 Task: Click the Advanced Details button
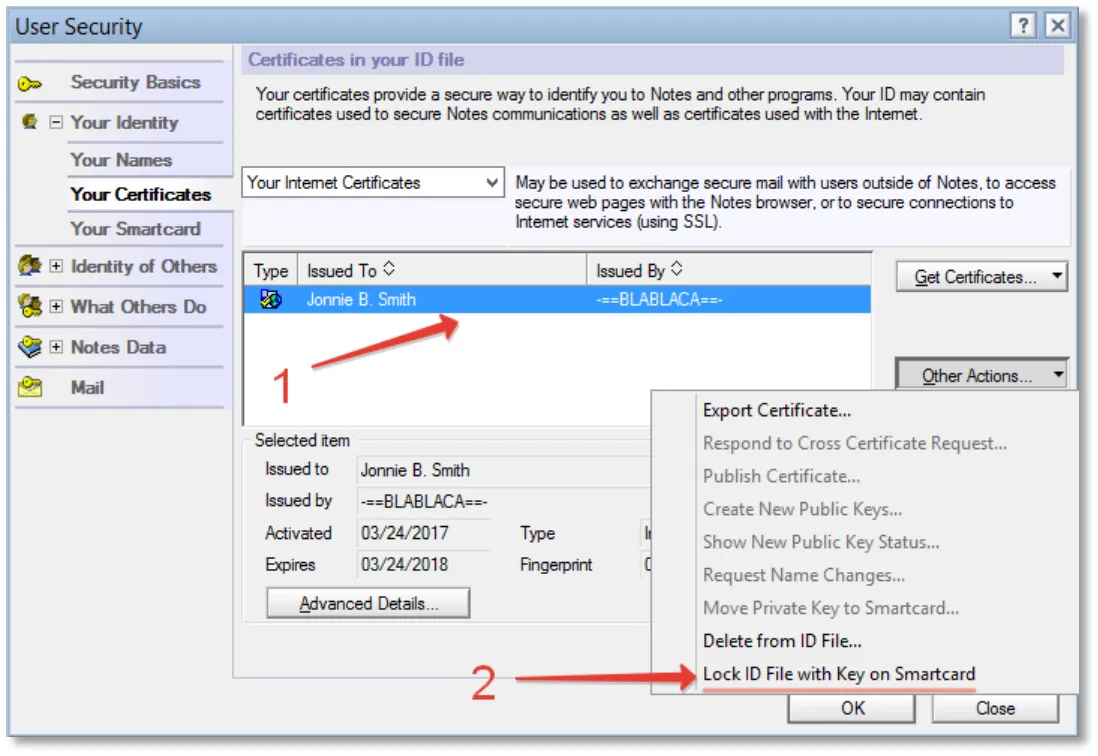pyautogui.click(x=368, y=603)
